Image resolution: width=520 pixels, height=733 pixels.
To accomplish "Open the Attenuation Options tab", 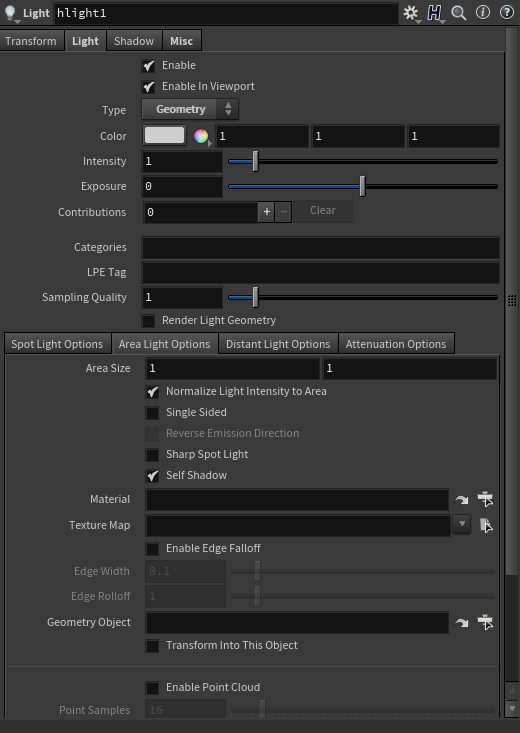I will coord(396,344).
